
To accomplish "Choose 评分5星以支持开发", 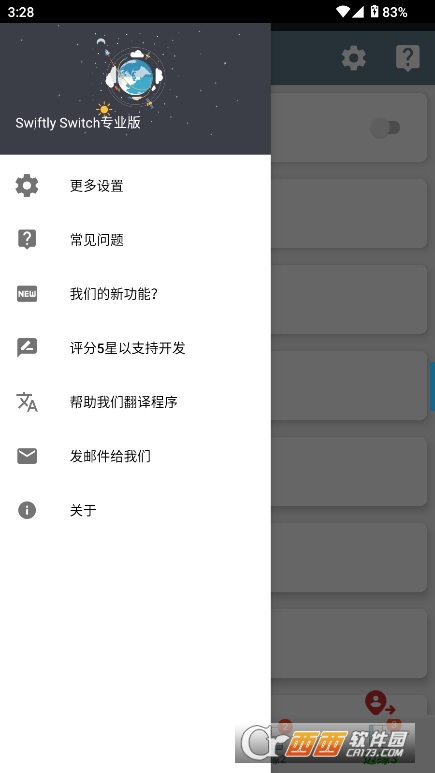I will (x=135, y=348).
